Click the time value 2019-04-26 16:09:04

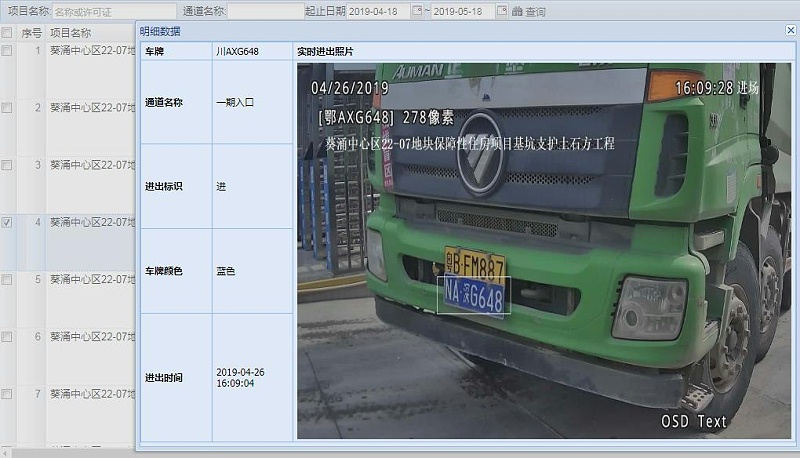pyautogui.click(x=240, y=377)
